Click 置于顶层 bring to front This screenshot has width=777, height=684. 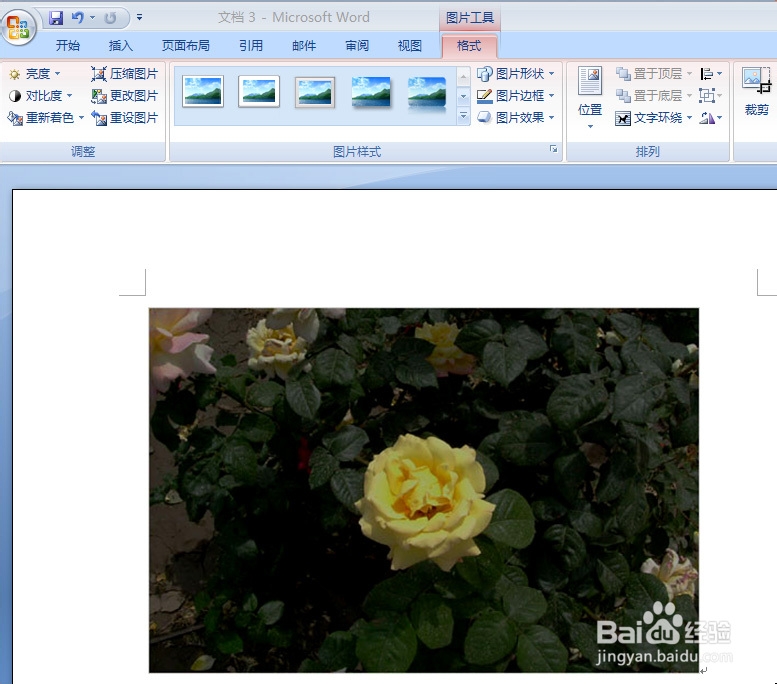650,74
